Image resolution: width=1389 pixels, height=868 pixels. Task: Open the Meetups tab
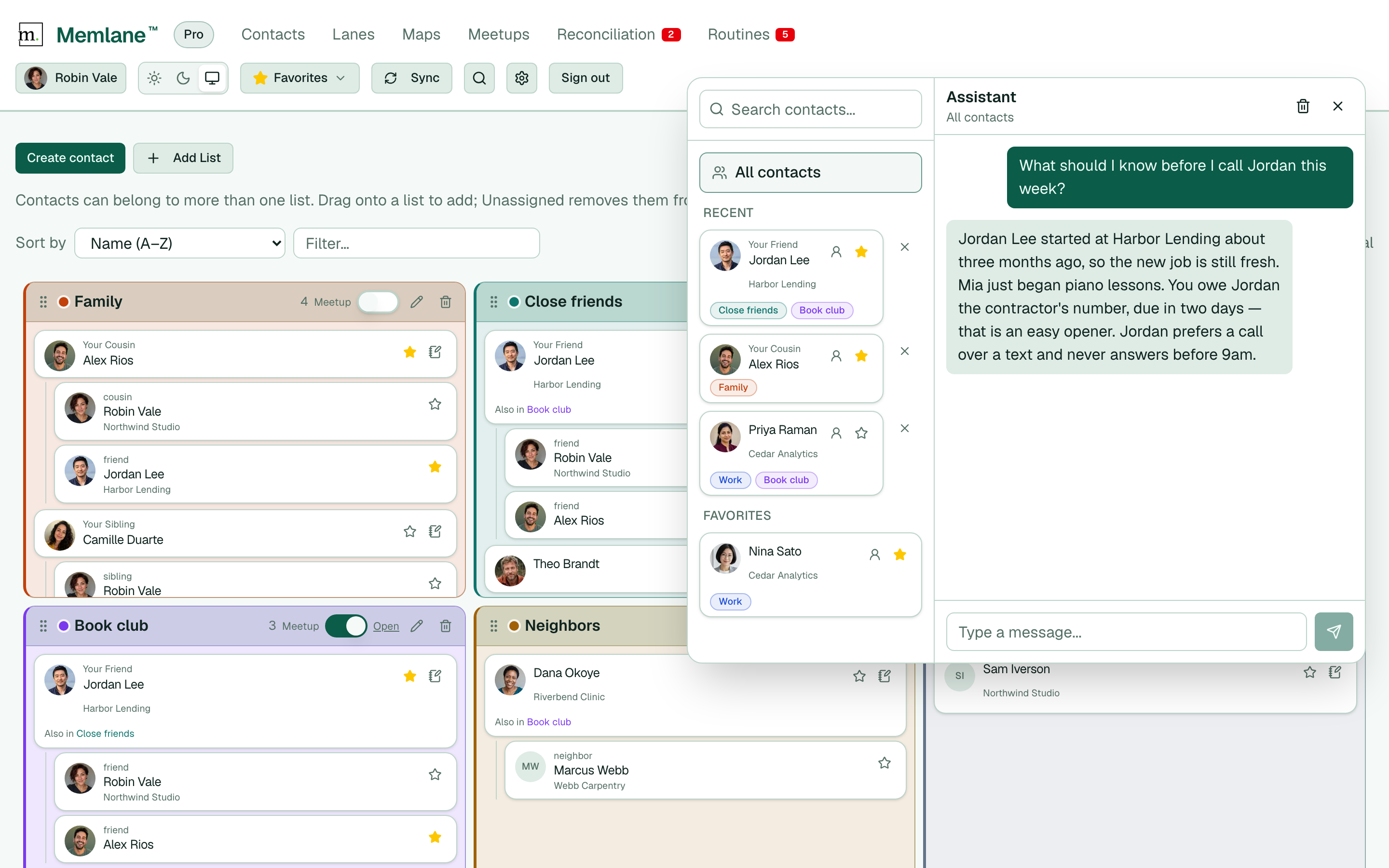(x=498, y=34)
